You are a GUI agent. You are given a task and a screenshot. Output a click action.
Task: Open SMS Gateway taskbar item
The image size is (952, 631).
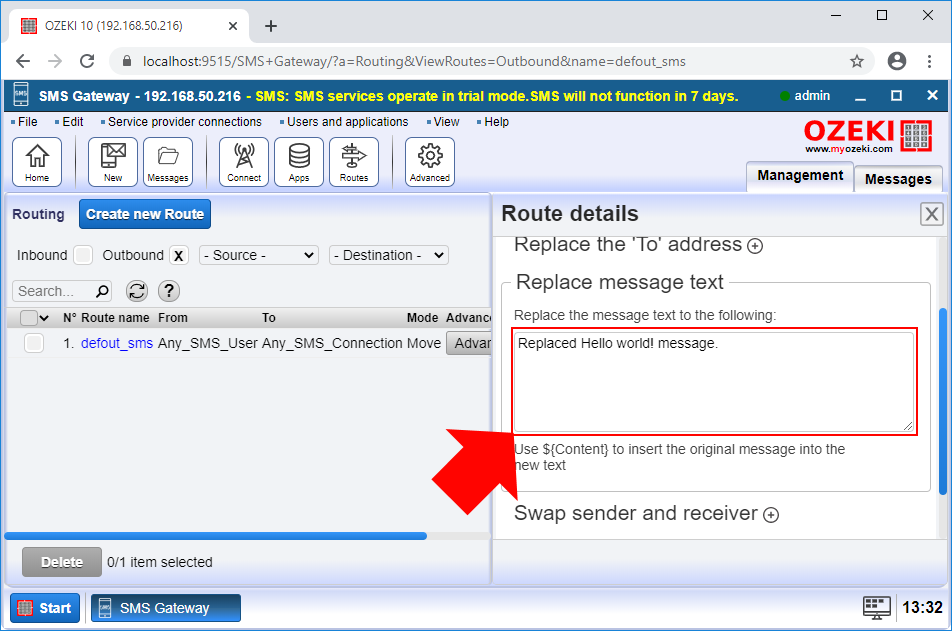[166, 608]
